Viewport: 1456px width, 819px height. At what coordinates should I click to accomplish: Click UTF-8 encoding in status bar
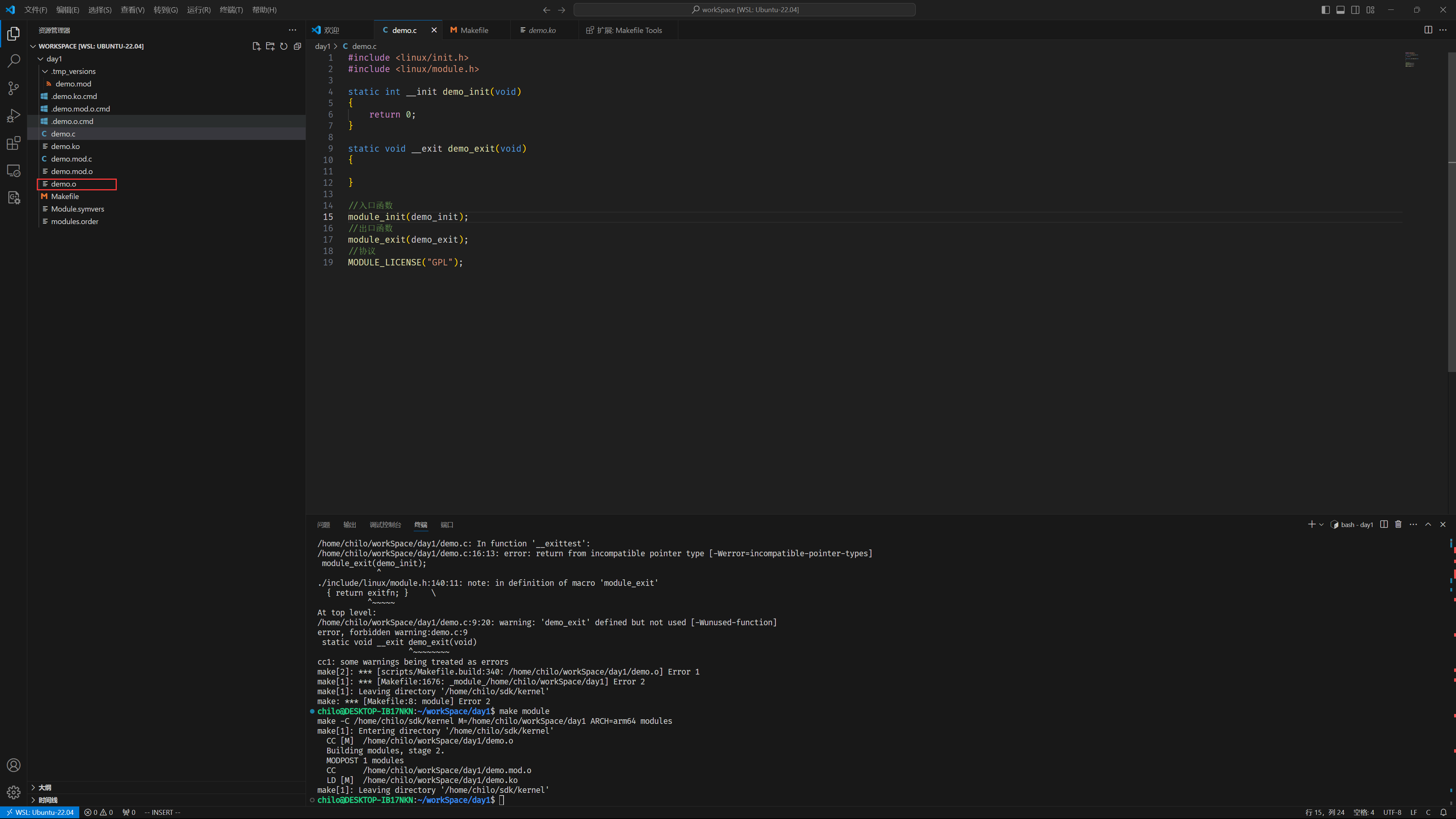point(1392,812)
